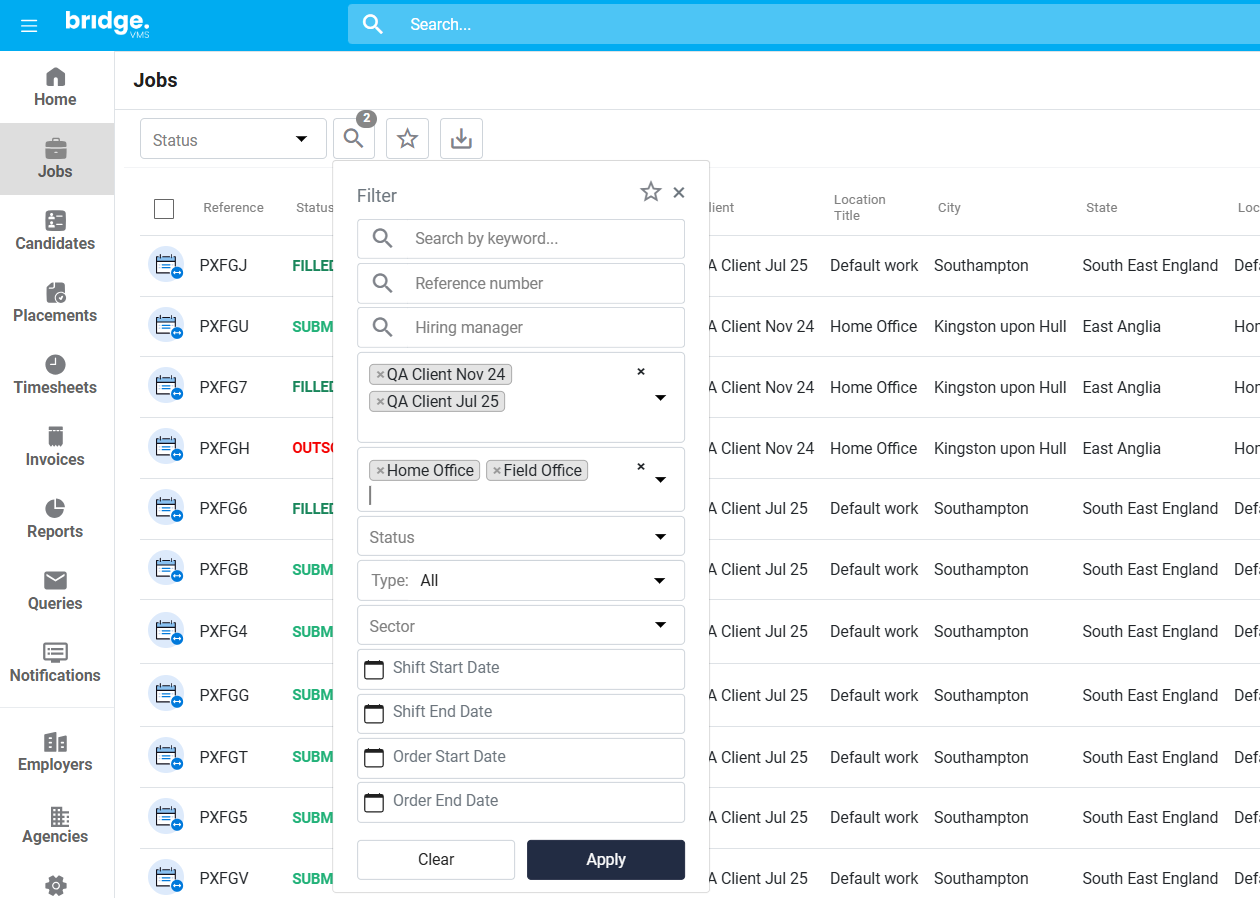Image resolution: width=1260 pixels, height=898 pixels.
Task: Expand the Type: All dropdown
Action: [521, 580]
